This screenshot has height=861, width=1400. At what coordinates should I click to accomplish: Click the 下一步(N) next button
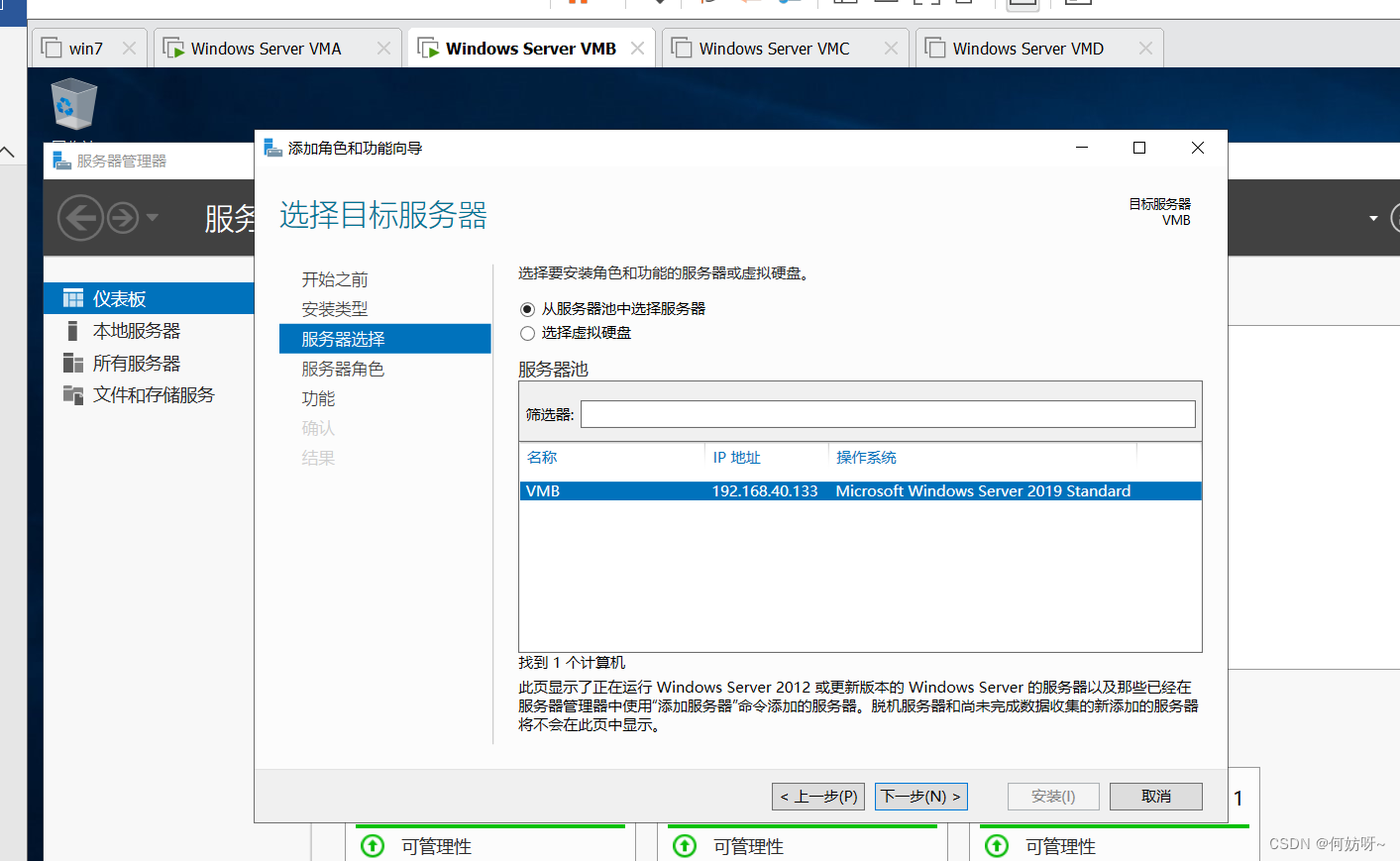tap(920, 797)
